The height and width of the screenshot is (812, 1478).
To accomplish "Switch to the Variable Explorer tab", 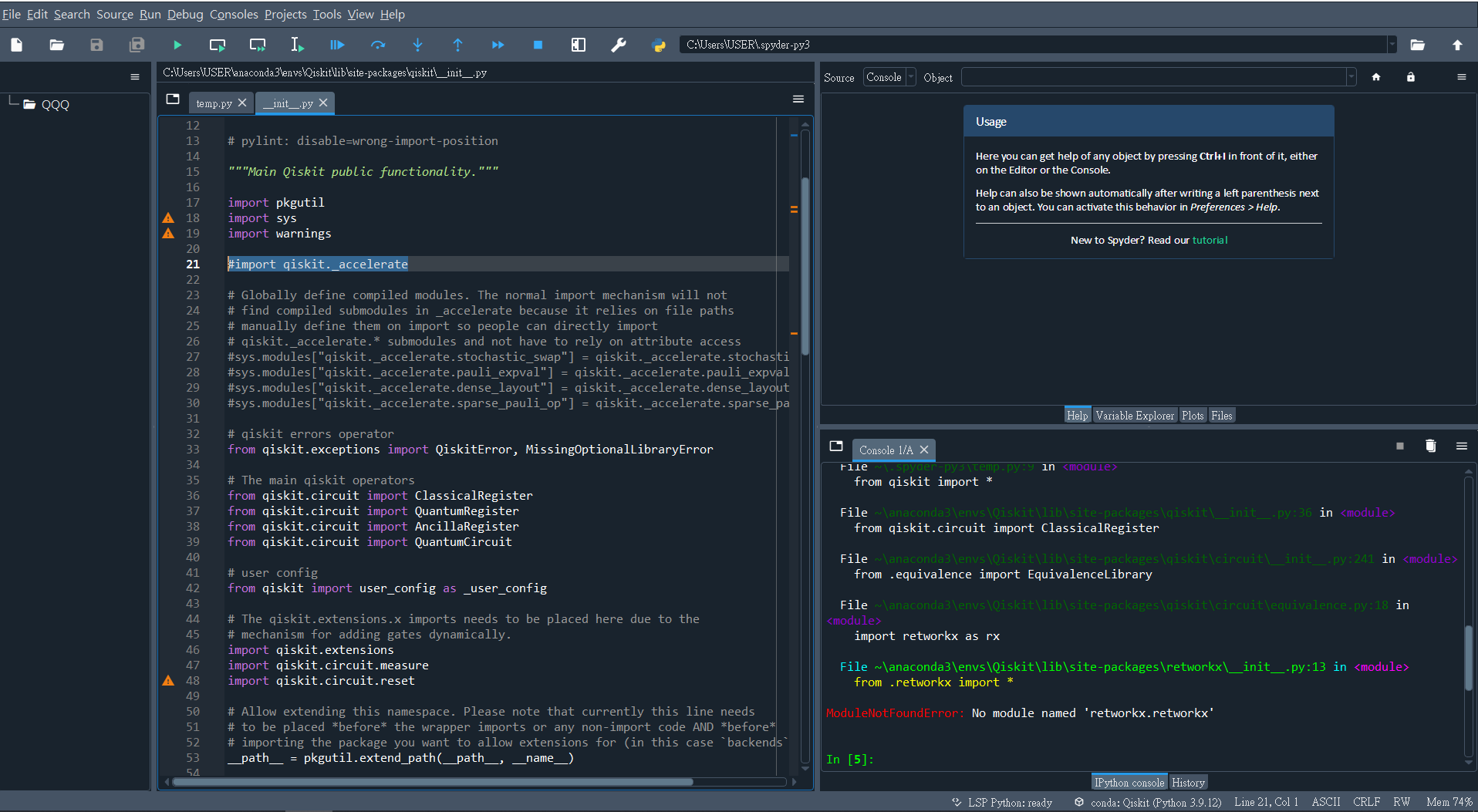I will point(1135,416).
